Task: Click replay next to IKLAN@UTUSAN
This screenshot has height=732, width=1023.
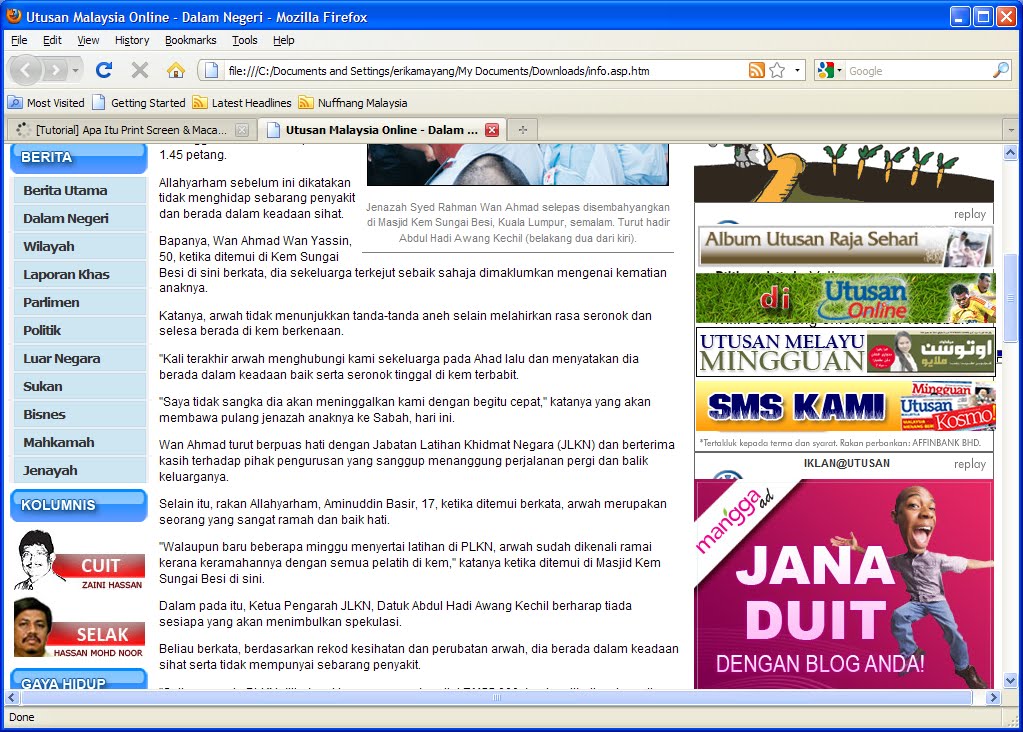Action: 970,464
